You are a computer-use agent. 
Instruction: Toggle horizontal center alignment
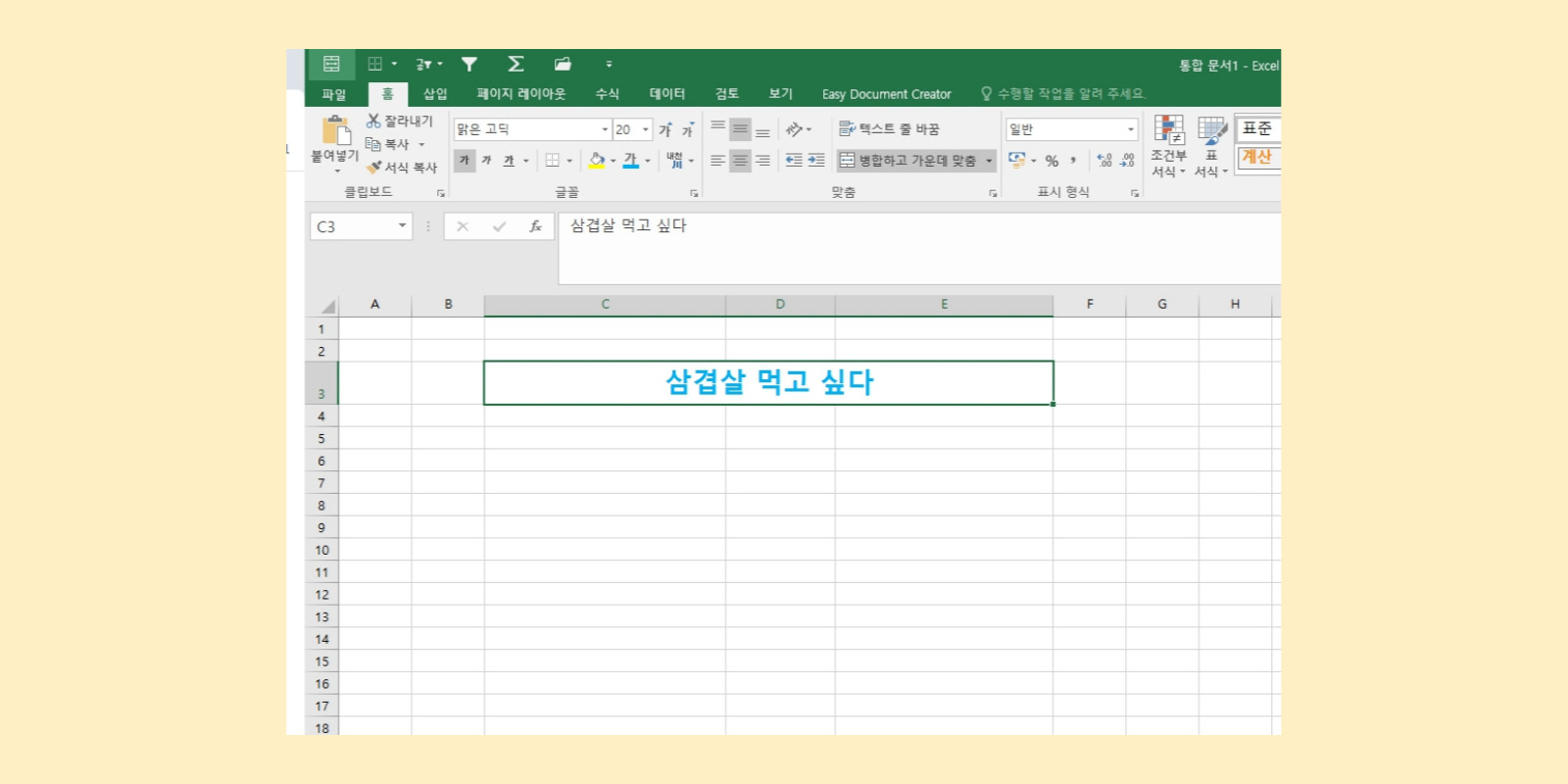click(740, 160)
